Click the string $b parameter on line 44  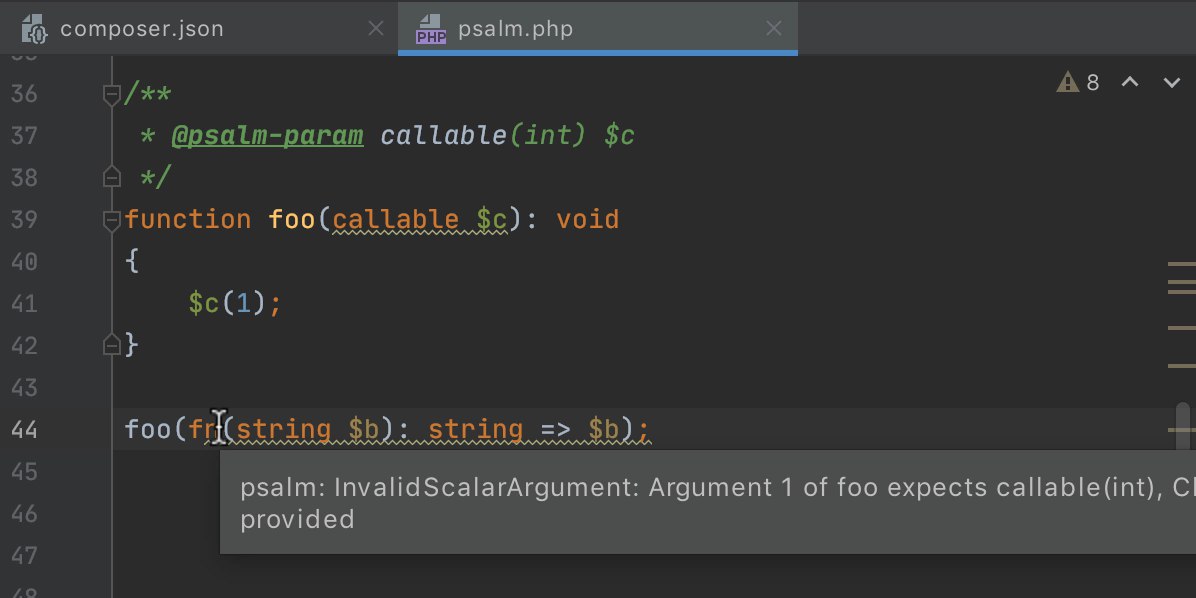click(x=308, y=429)
